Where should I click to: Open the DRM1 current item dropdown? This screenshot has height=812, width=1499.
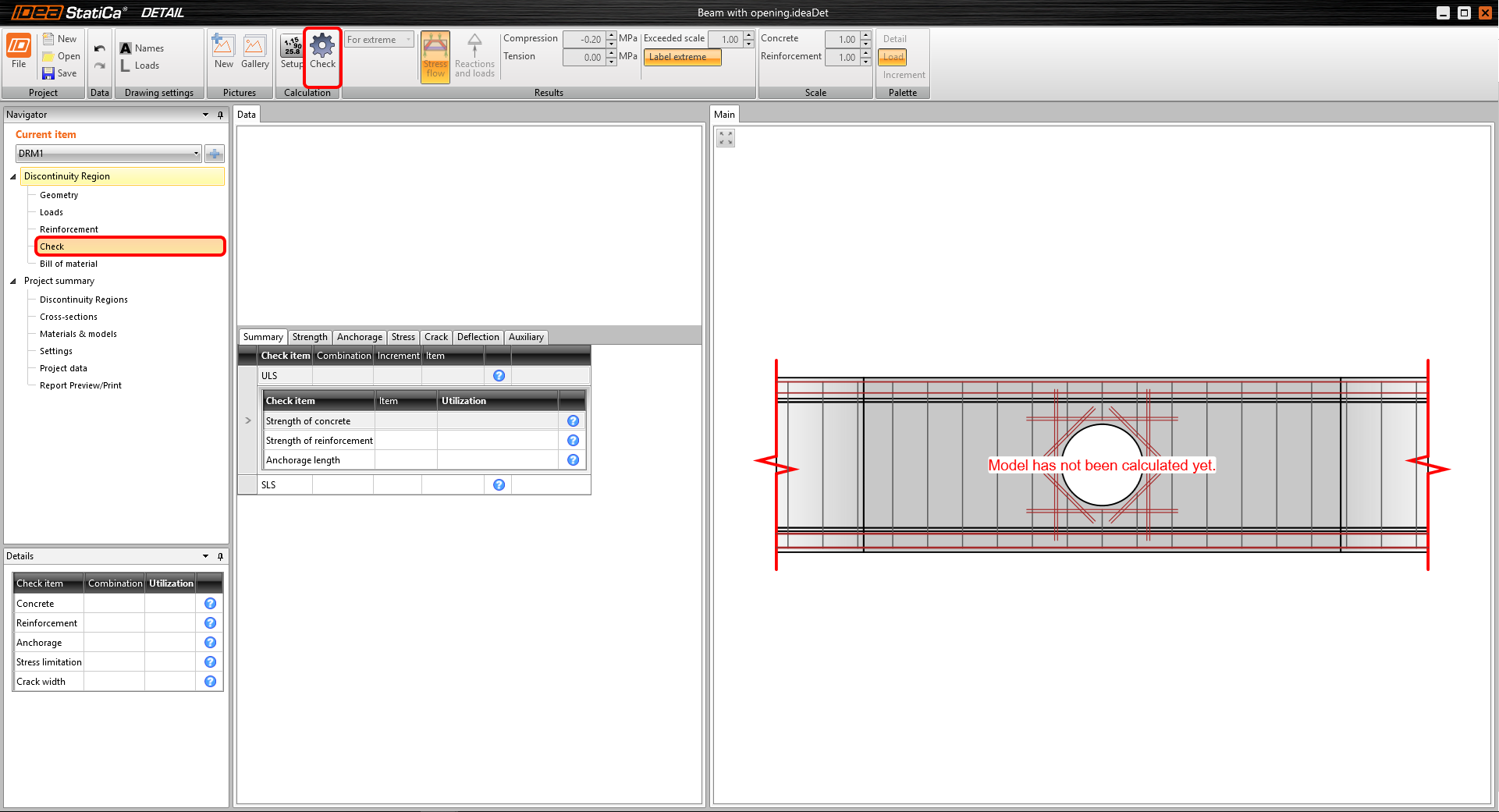[196, 154]
